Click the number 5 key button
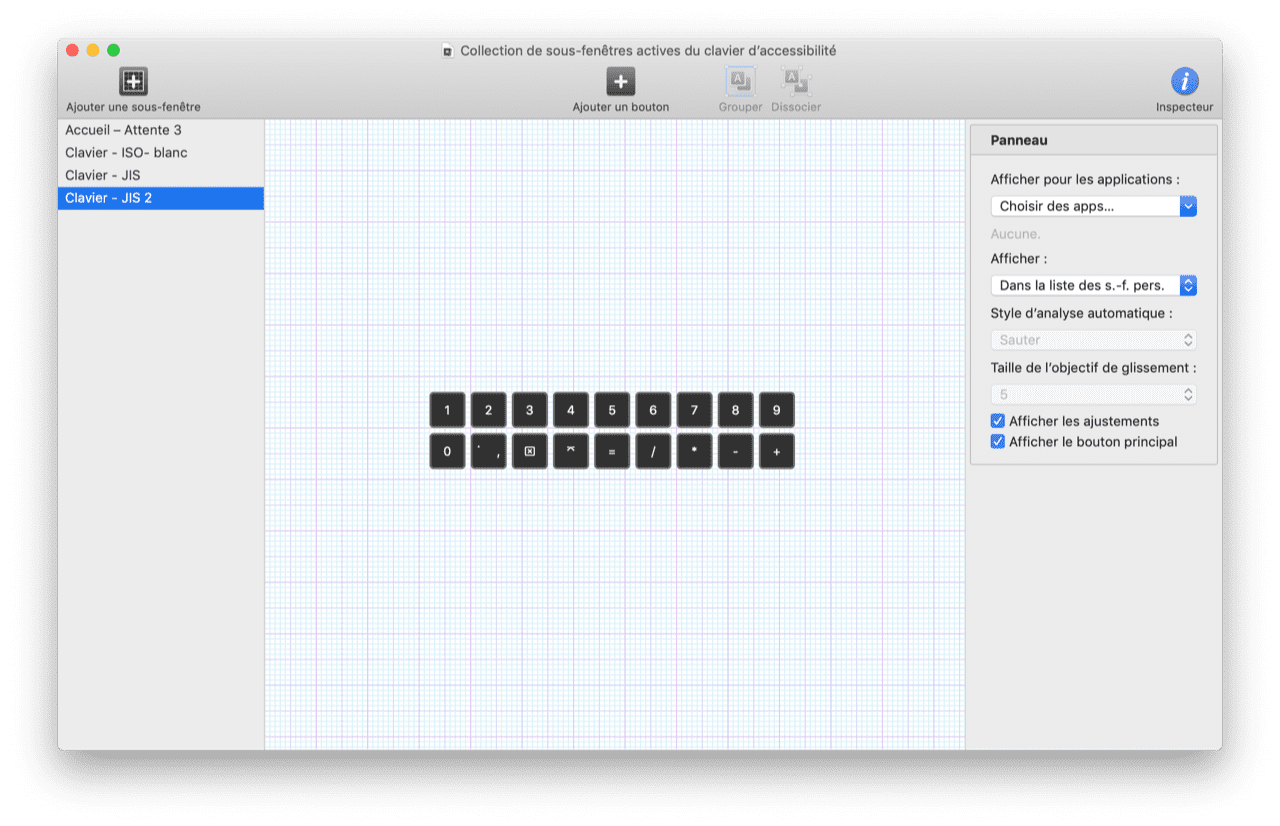Screen dimensions: 1280x826 pyautogui.click(x=611, y=410)
